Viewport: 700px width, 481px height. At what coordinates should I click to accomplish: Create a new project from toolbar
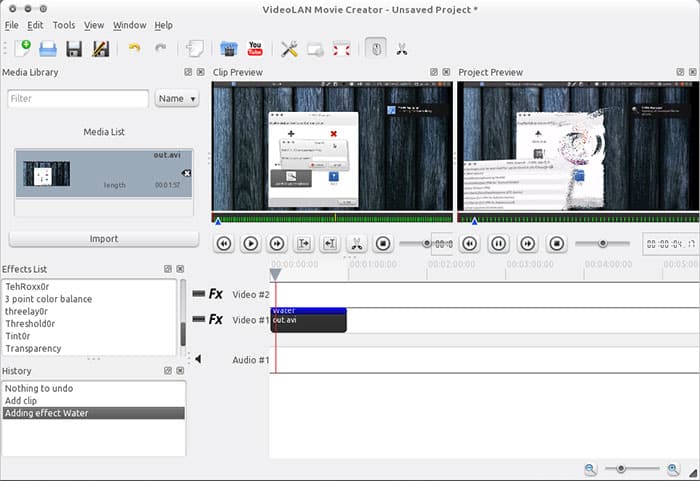tap(22, 48)
